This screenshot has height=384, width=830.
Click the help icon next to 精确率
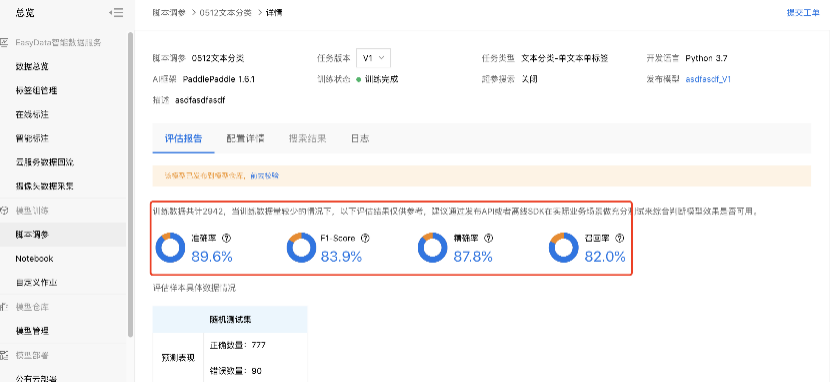pyautogui.click(x=489, y=238)
